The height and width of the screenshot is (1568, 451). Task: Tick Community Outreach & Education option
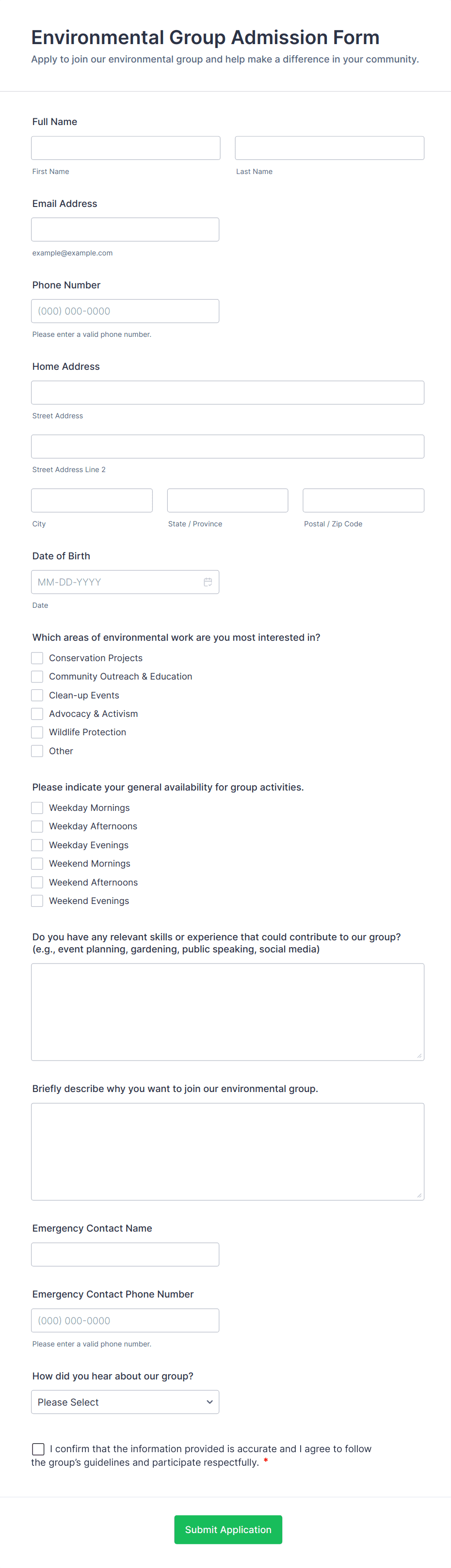pos(37,676)
